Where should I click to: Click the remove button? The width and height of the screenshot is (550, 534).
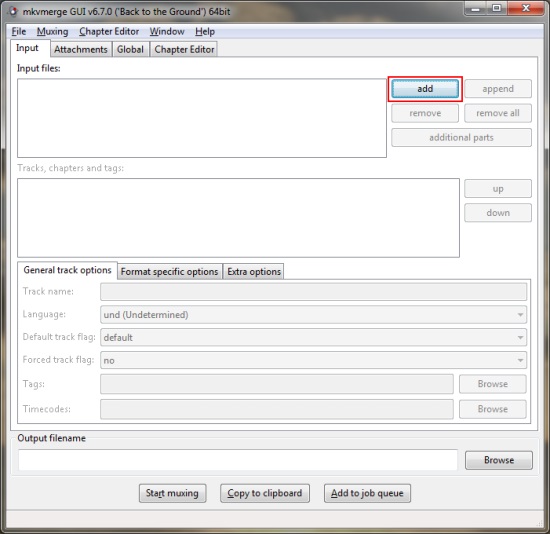click(425, 113)
